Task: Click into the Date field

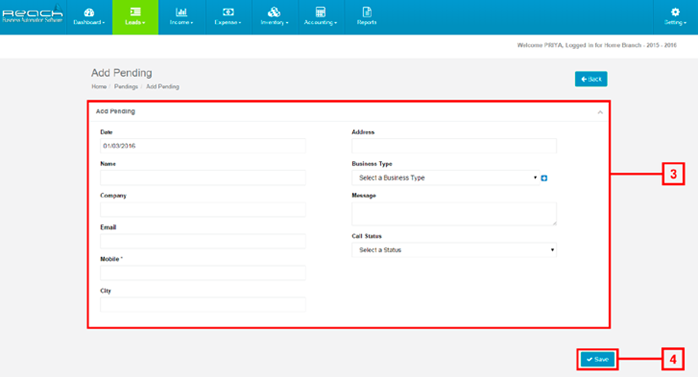Action: point(203,146)
